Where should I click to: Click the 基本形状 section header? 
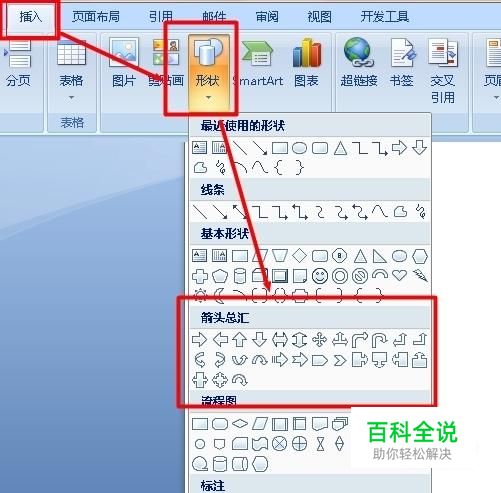click(225, 234)
